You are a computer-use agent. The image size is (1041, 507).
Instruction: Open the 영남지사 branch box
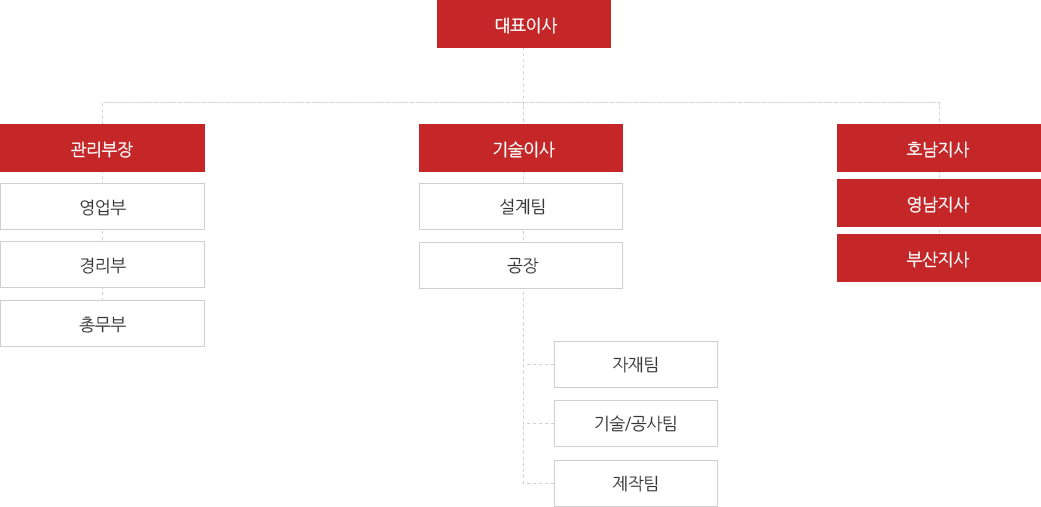939,203
